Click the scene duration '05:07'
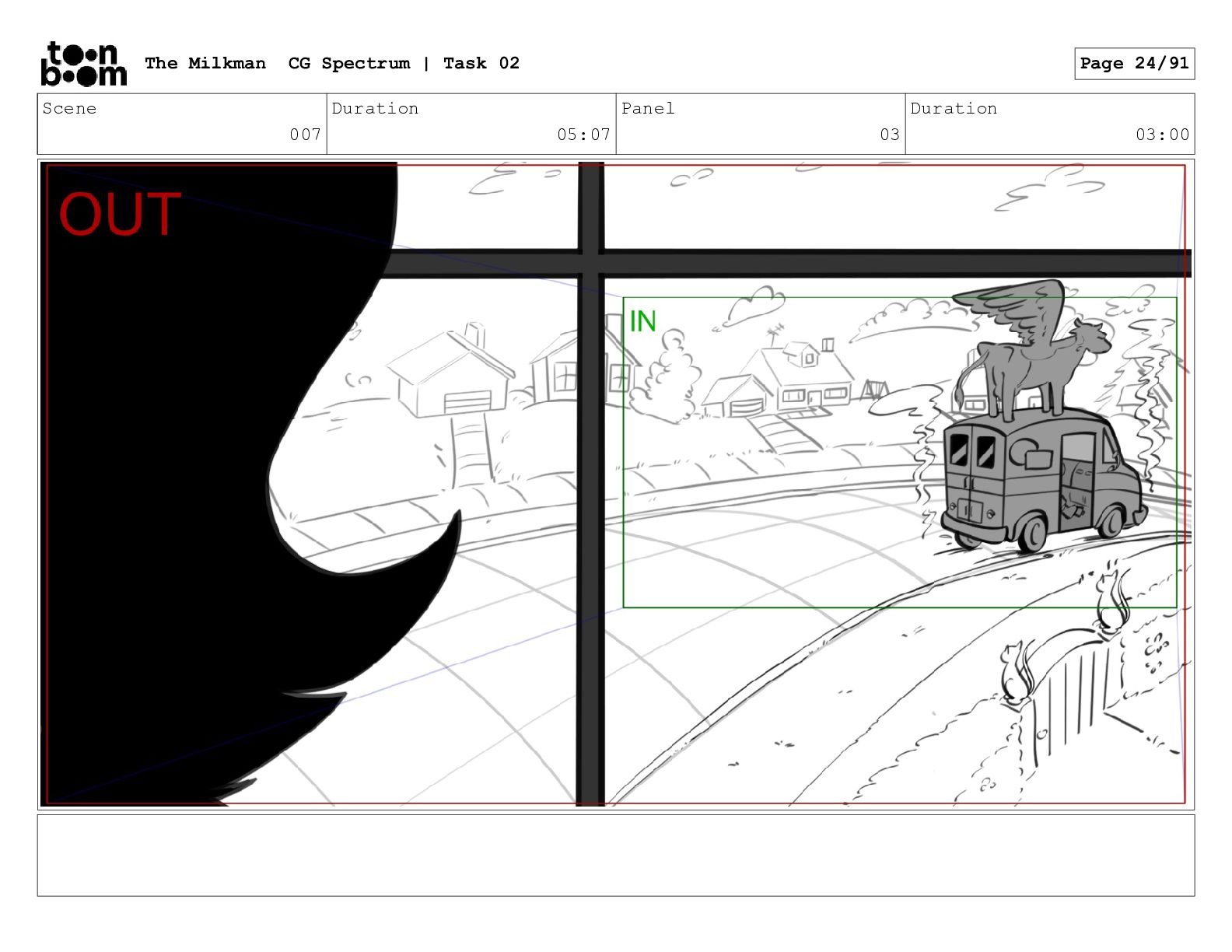 (x=583, y=135)
